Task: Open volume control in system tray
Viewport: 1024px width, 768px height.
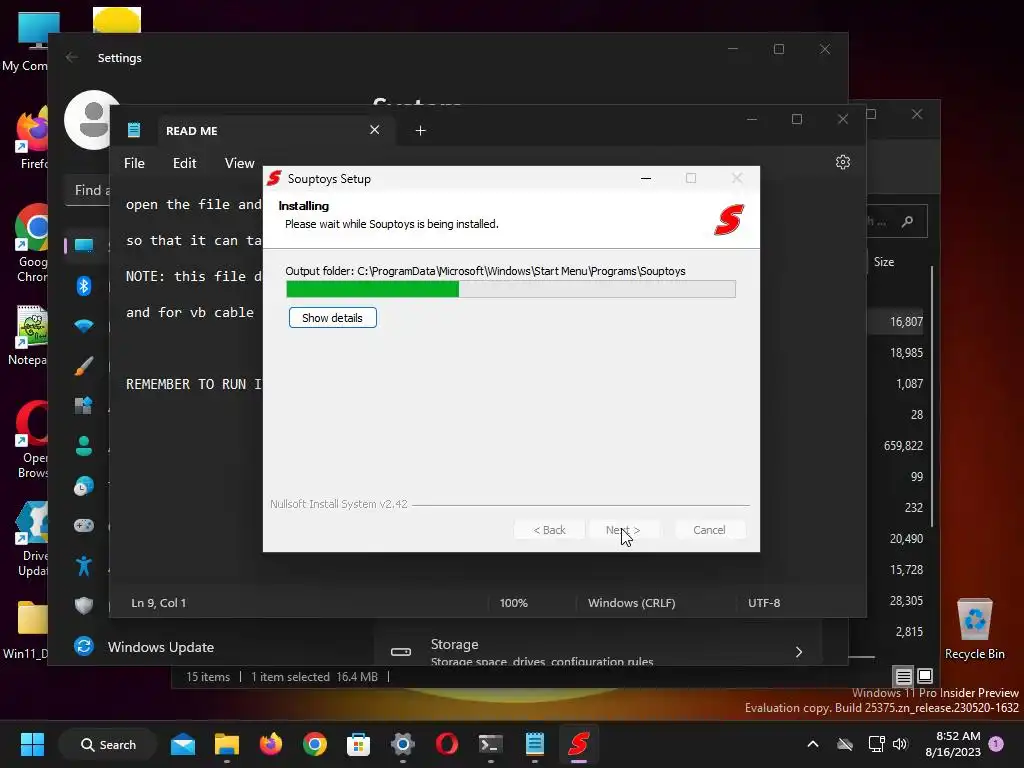Action: pos(900,744)
